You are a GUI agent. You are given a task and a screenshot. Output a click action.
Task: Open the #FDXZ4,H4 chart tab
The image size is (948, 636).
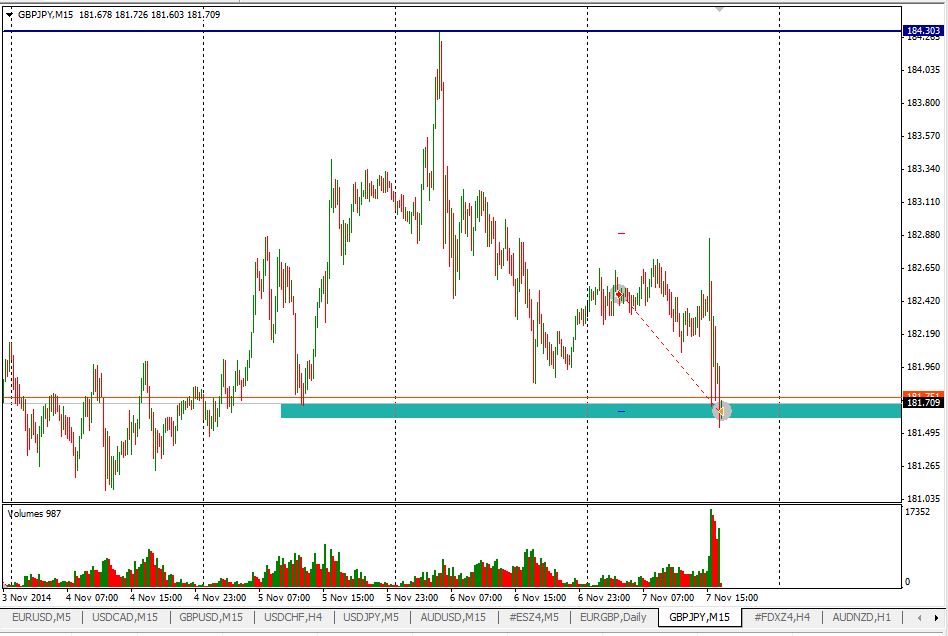tap(782, 617)
